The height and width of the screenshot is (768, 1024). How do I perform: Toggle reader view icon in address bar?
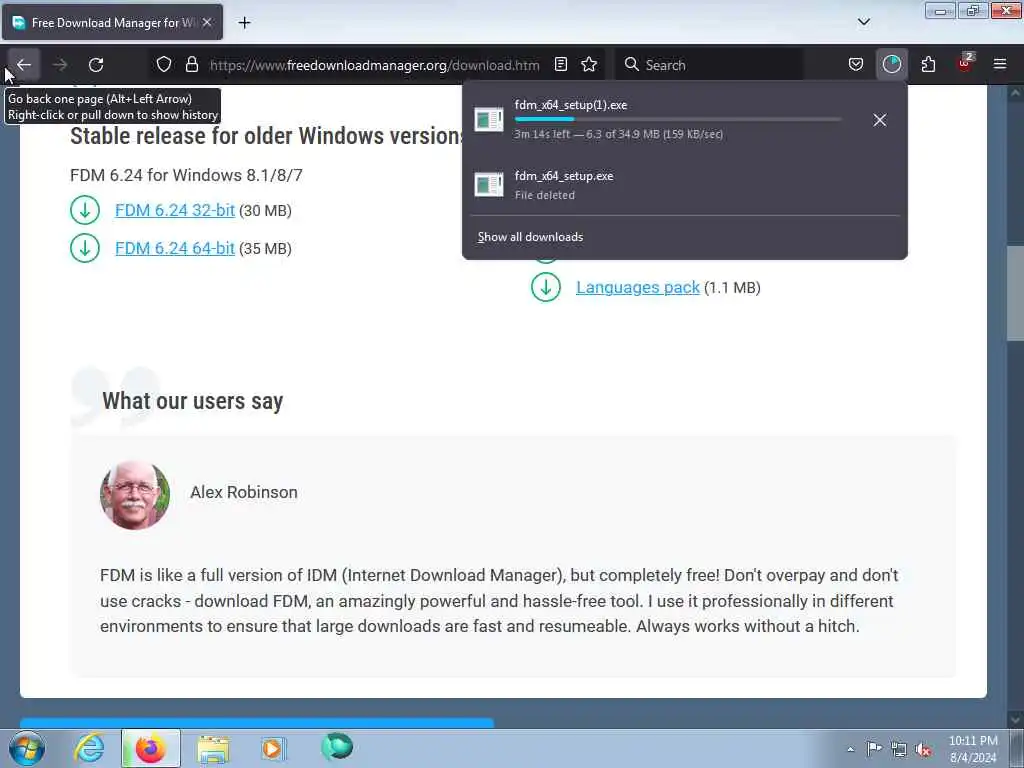560,65
